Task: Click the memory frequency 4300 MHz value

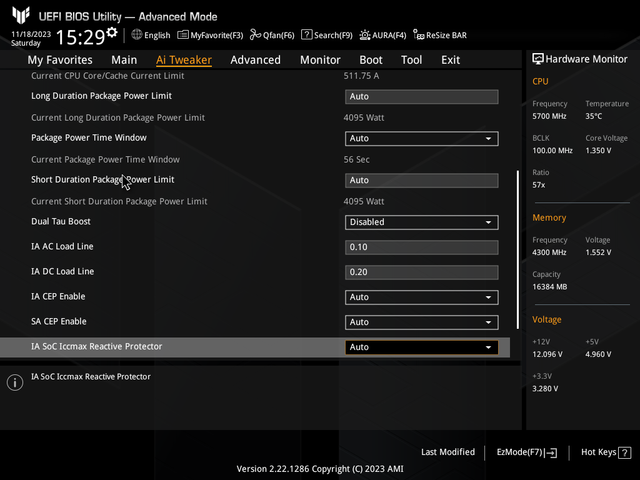Action: (x=549, y=253)
